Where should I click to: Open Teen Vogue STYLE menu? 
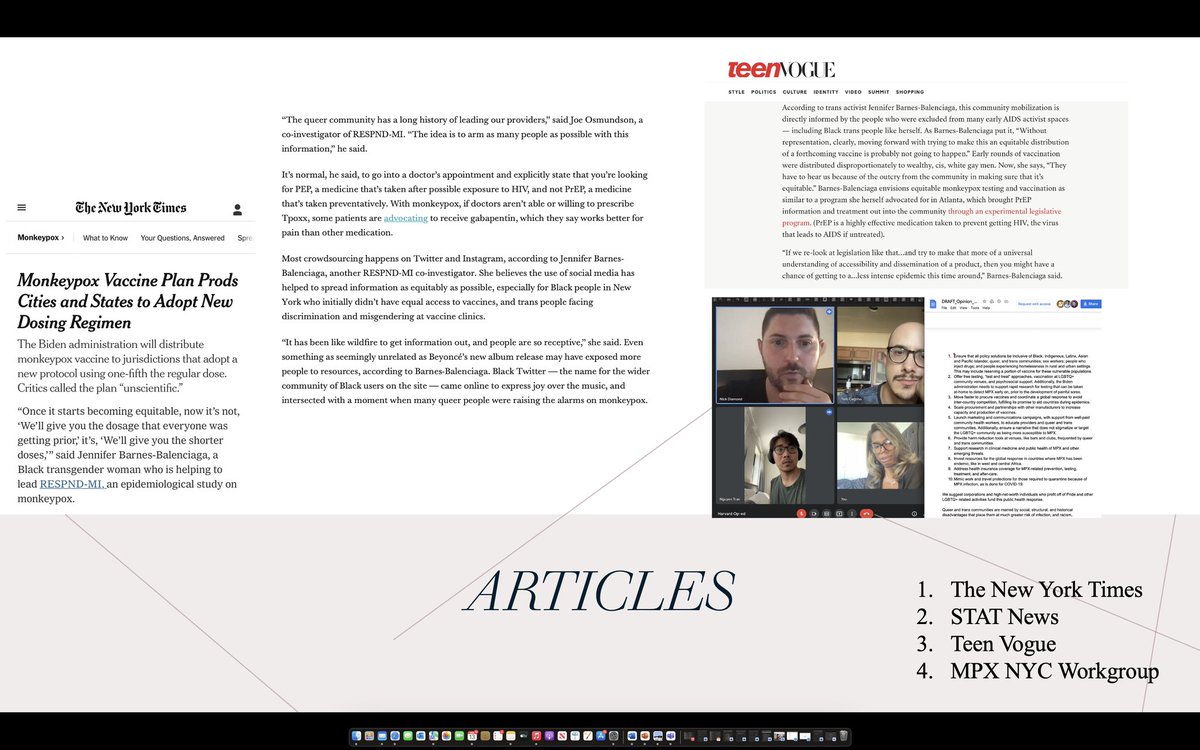click(736, 92)
